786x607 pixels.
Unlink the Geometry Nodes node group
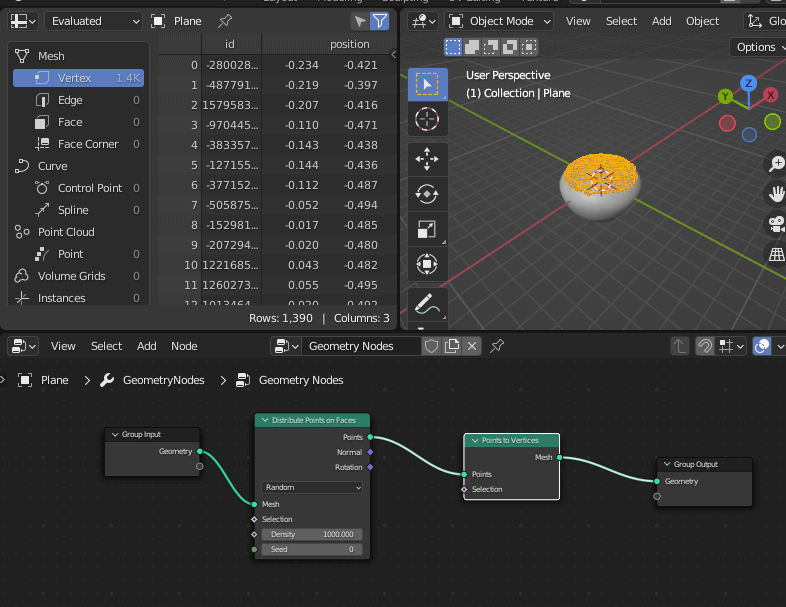[472, 346]
